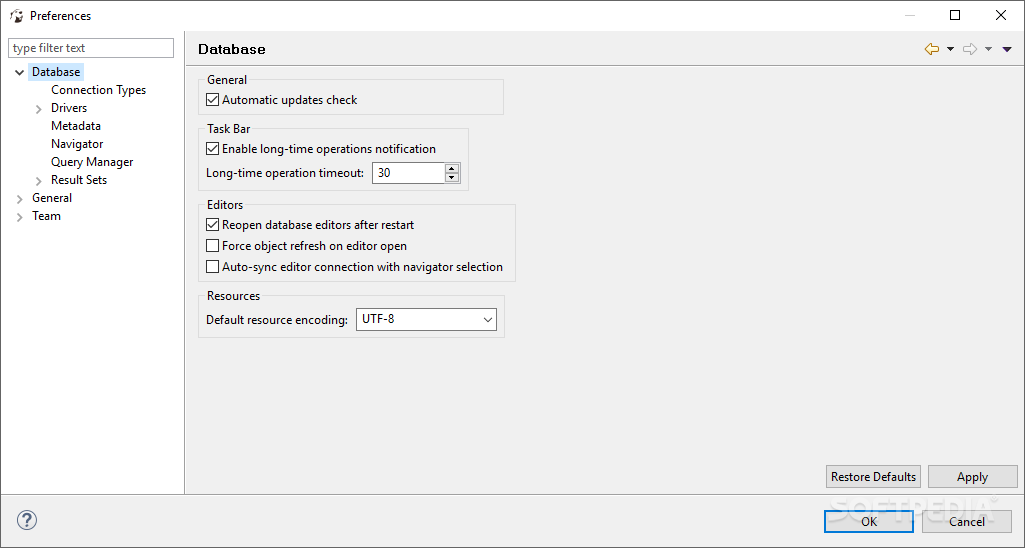The height and width of the screenshot is (548, 1025).
Task: Open Navigator preferences page
Action: (x=77, y=144)
